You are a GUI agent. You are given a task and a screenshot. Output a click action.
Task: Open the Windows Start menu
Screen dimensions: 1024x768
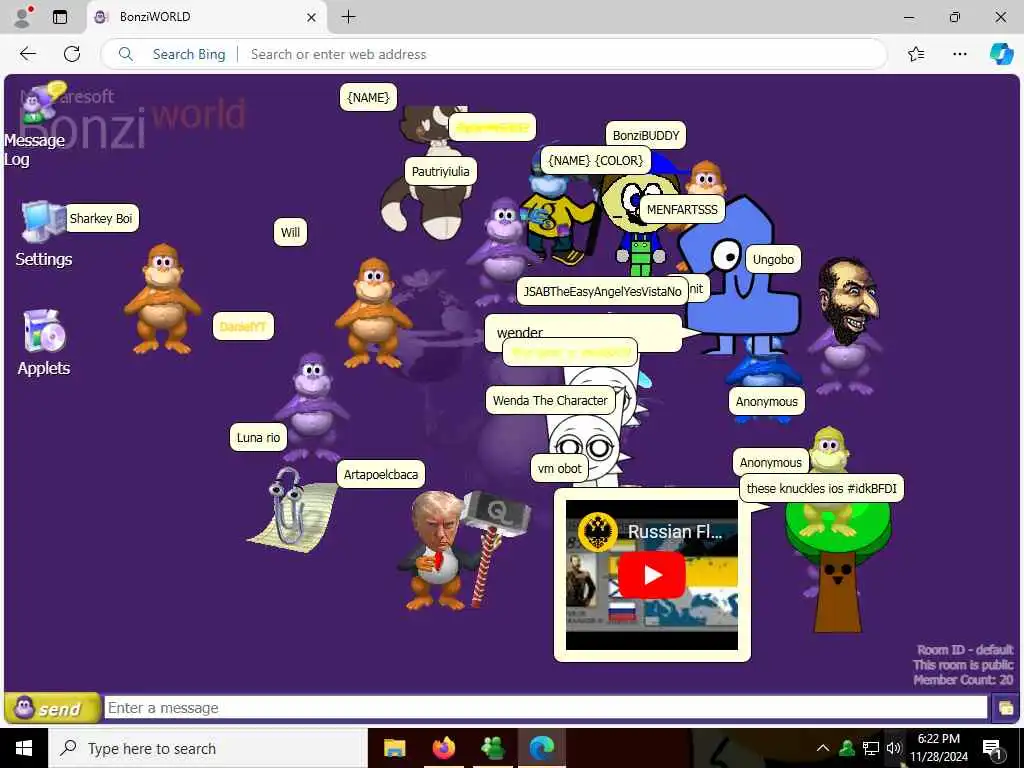click(24, 748)
